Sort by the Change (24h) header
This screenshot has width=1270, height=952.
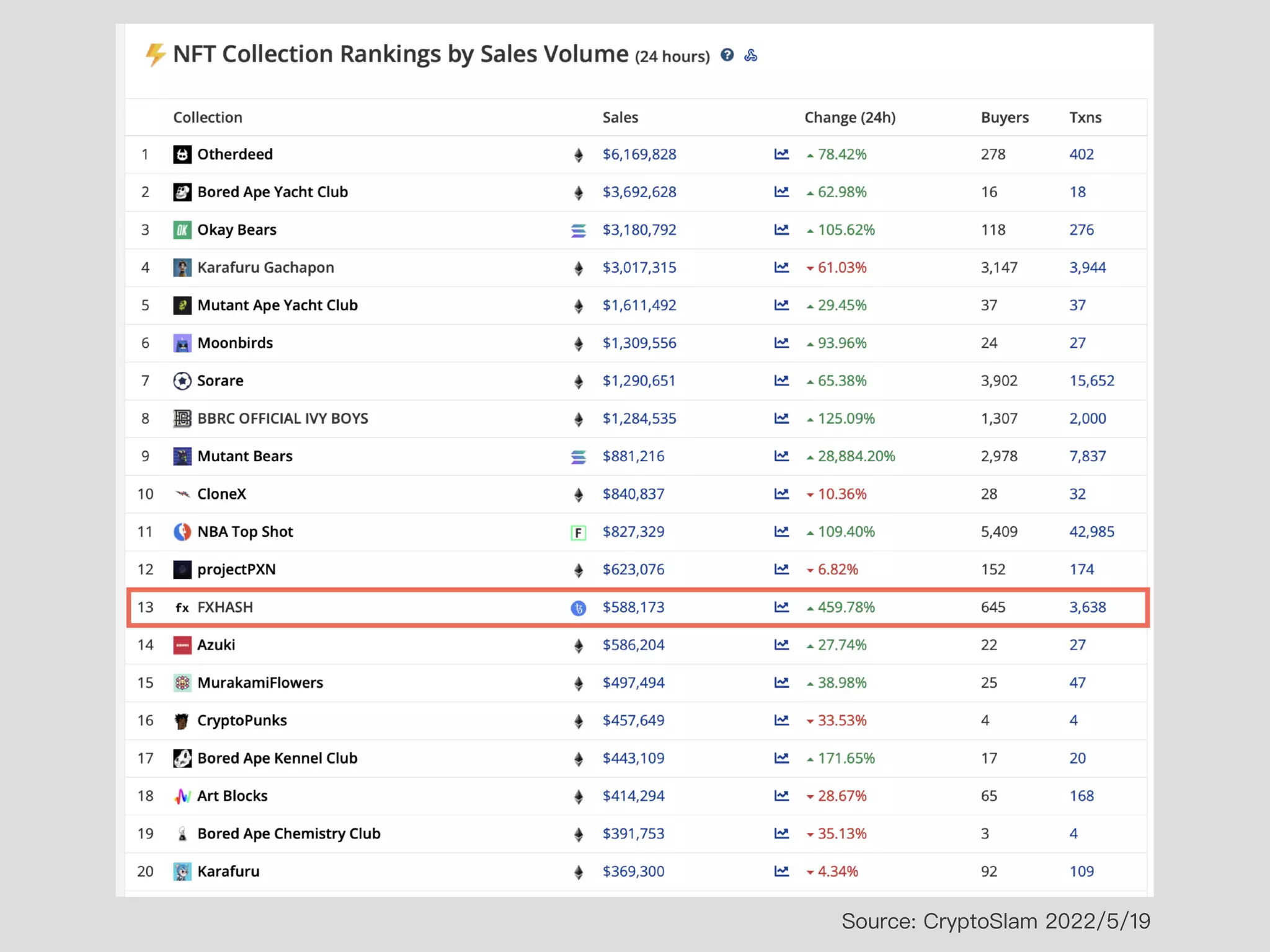850,118
